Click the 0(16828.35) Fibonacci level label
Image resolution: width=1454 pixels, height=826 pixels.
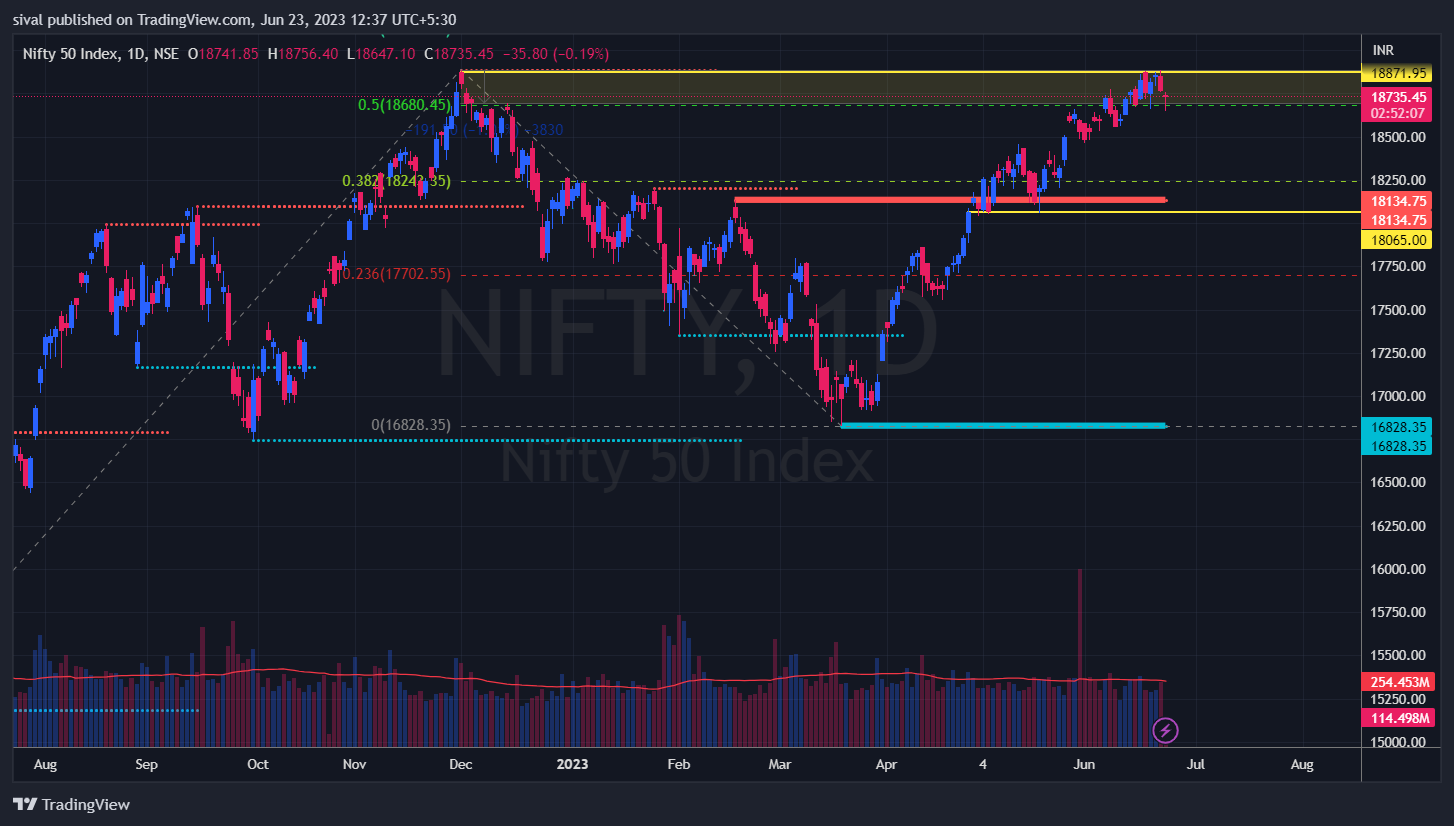[x=411, y=425]
